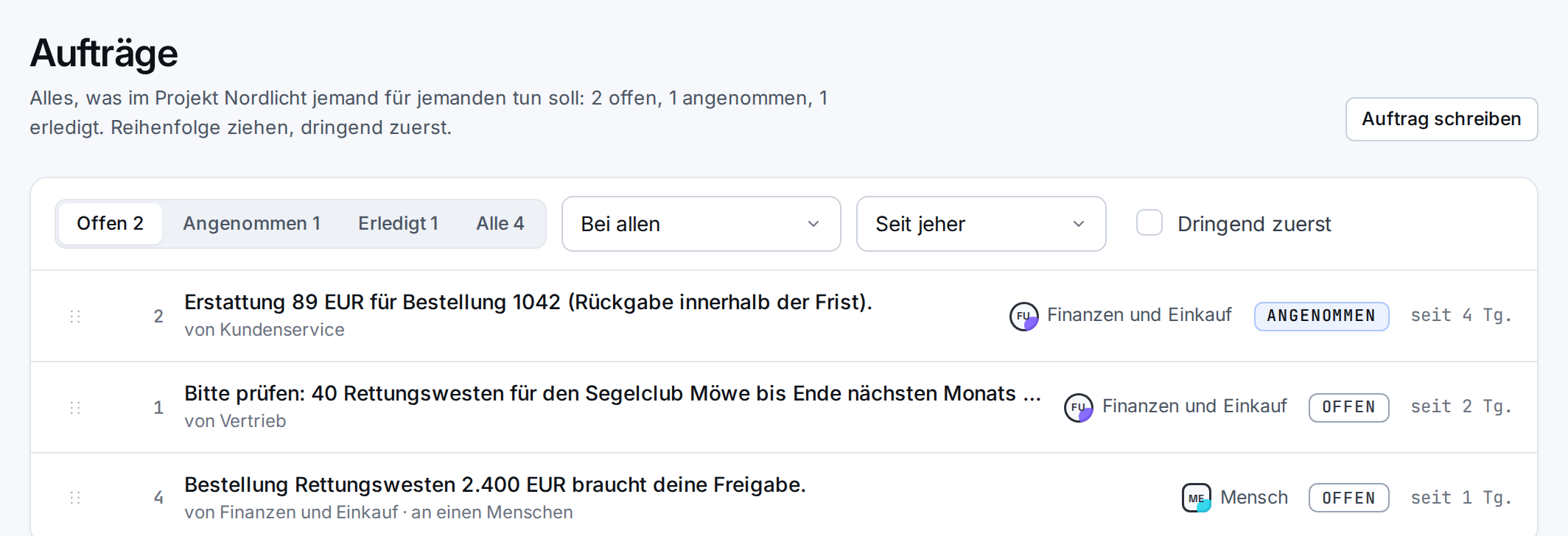Click the text von Kundenservice
The width and height of the screenshot is (1568, 536).
(x=265, y=330)
